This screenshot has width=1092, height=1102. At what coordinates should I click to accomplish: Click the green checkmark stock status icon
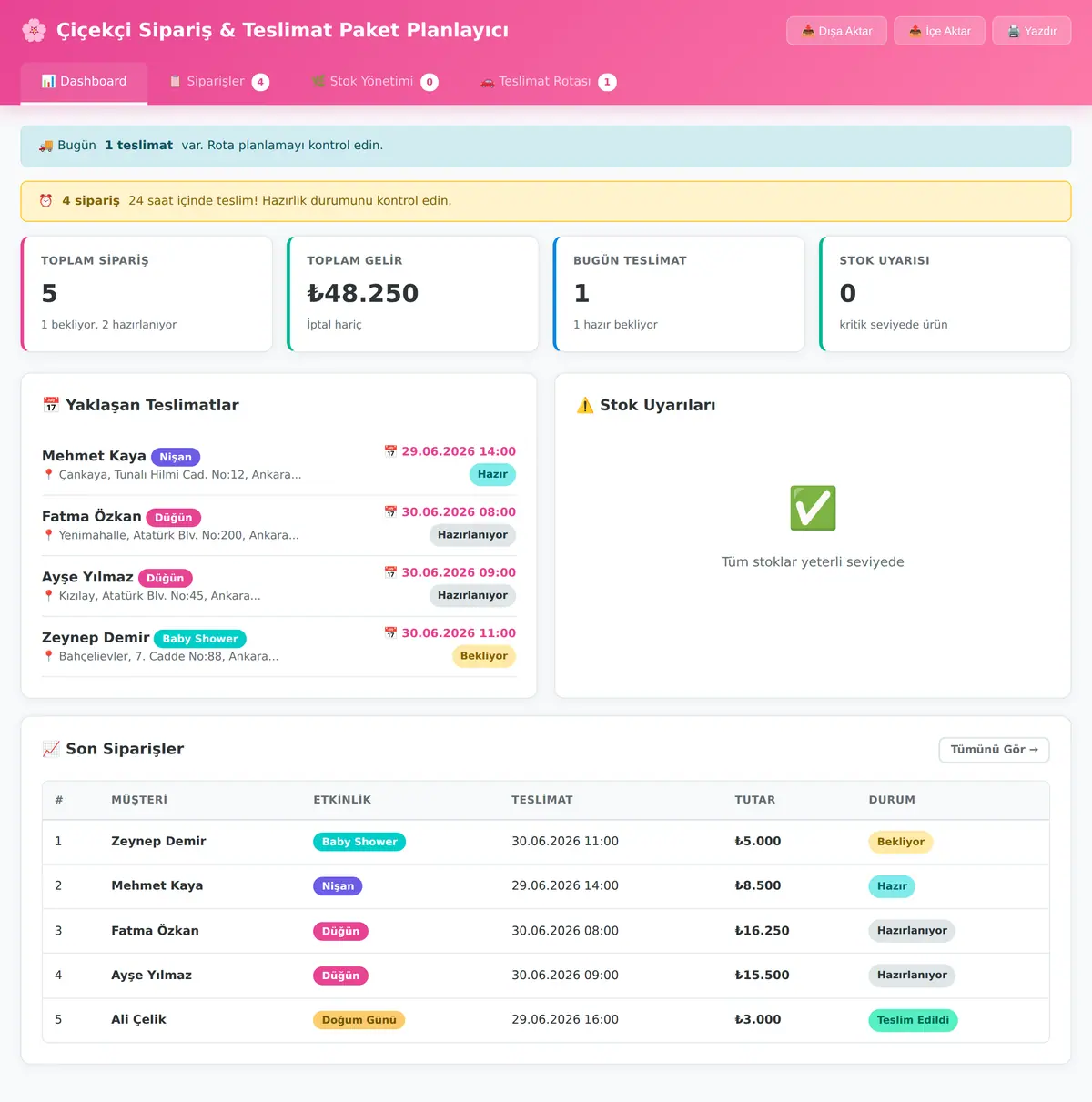pyautogui.click(x=813, y=508)
